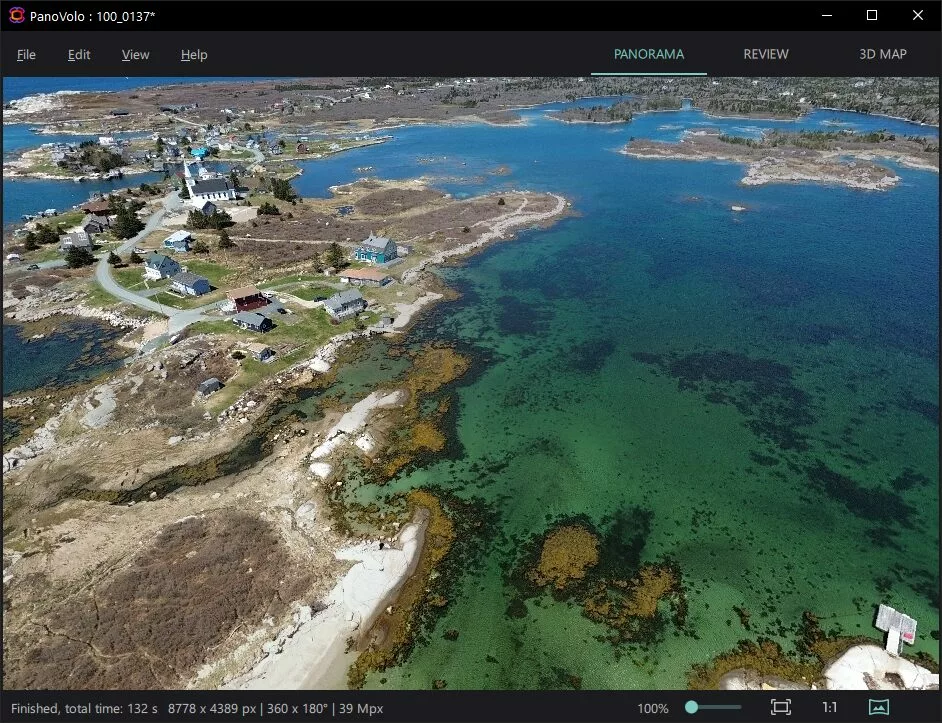Click the 100% zoom value
The height and width of the screenshot is (723, 942).
pyautogui.click(x=653, y=709)
